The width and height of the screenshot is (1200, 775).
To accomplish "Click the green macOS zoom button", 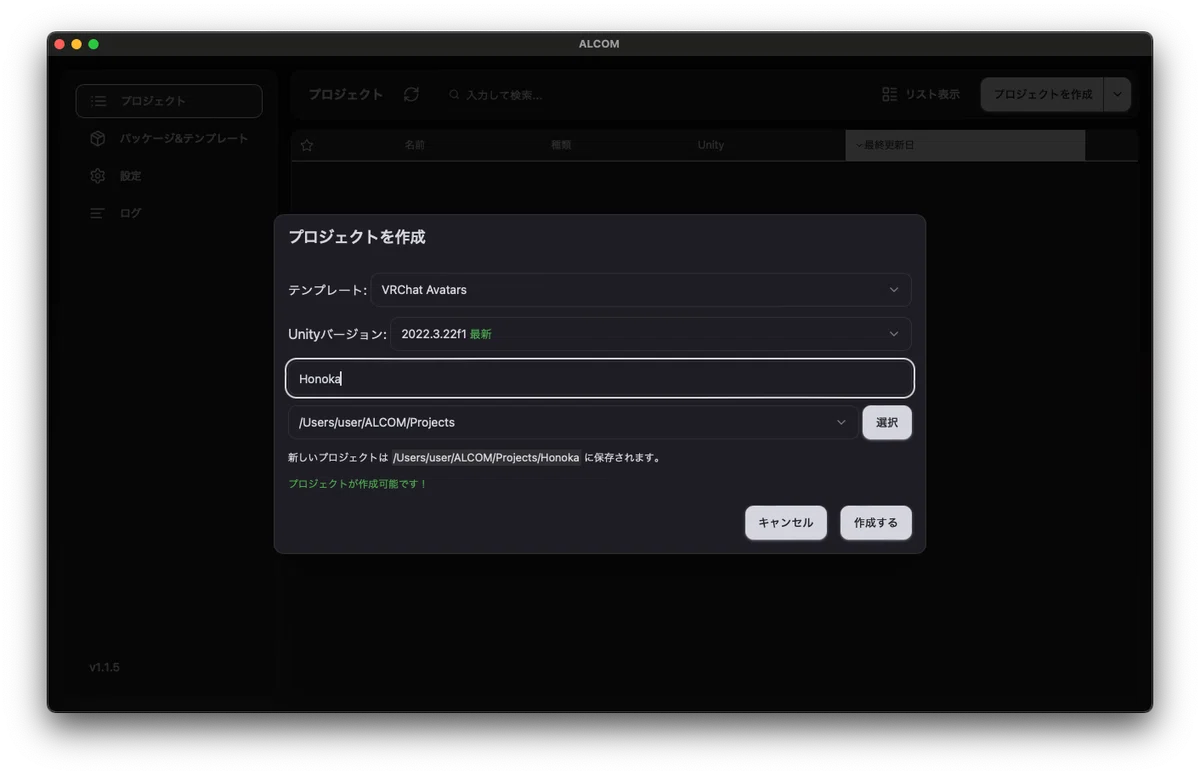I will coord(94,44).
